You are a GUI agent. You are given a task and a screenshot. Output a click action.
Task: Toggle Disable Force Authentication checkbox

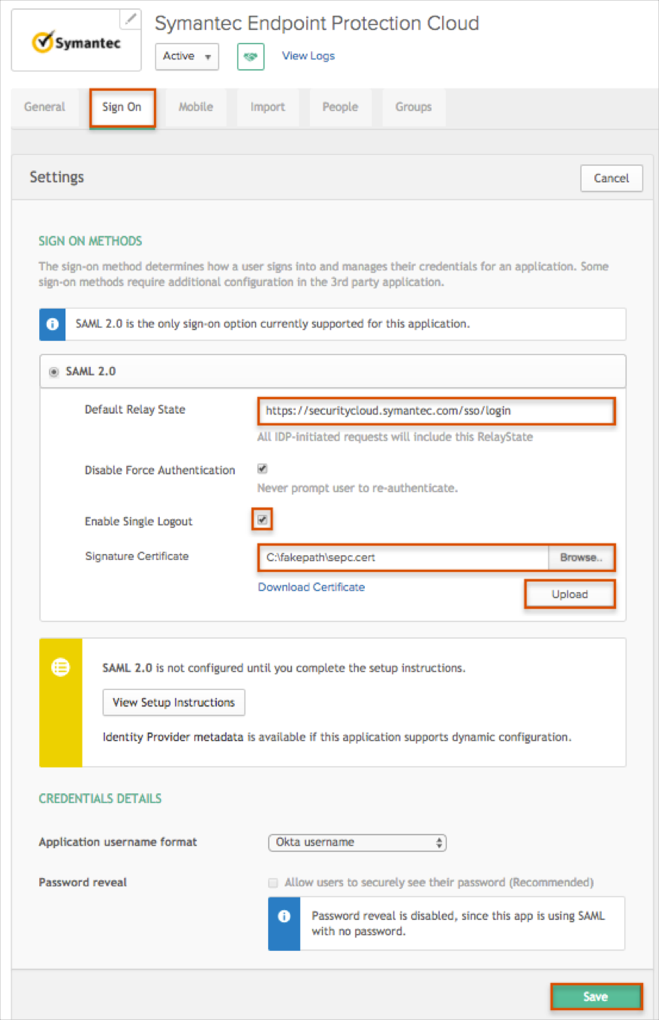(263, 468)
